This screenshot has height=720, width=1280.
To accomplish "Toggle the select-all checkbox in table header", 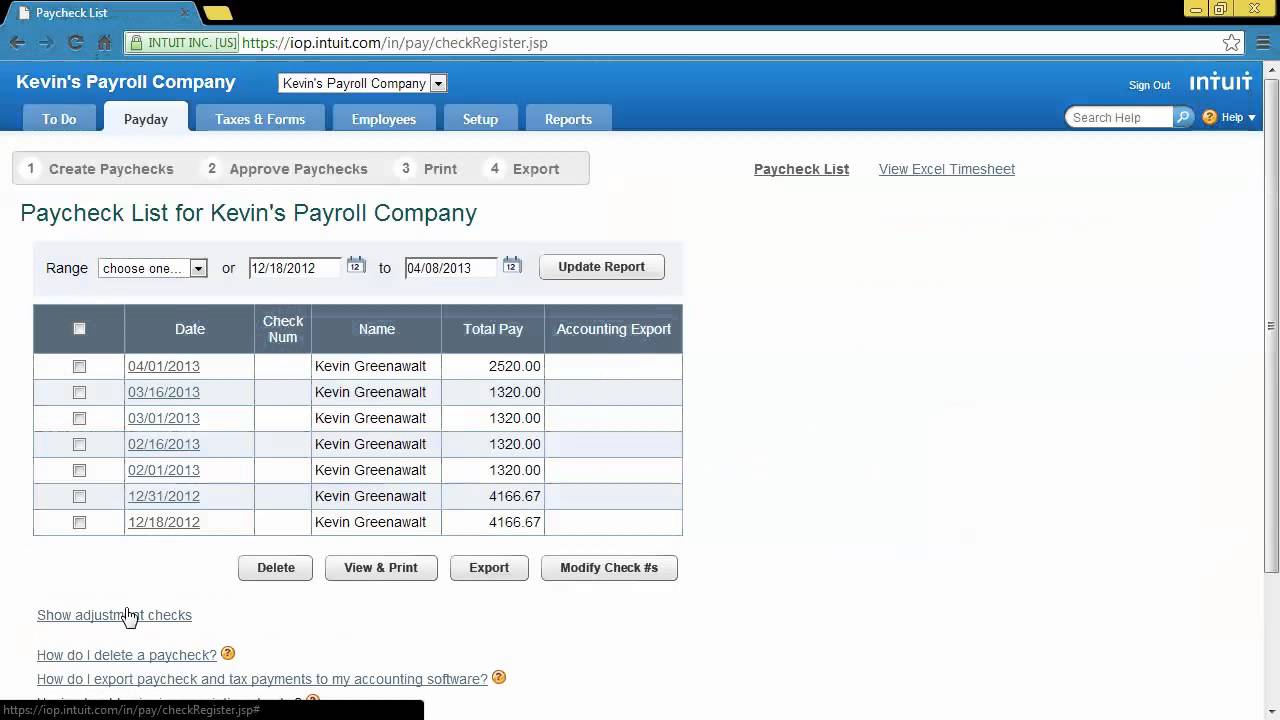I will click(x=79, y=329).
